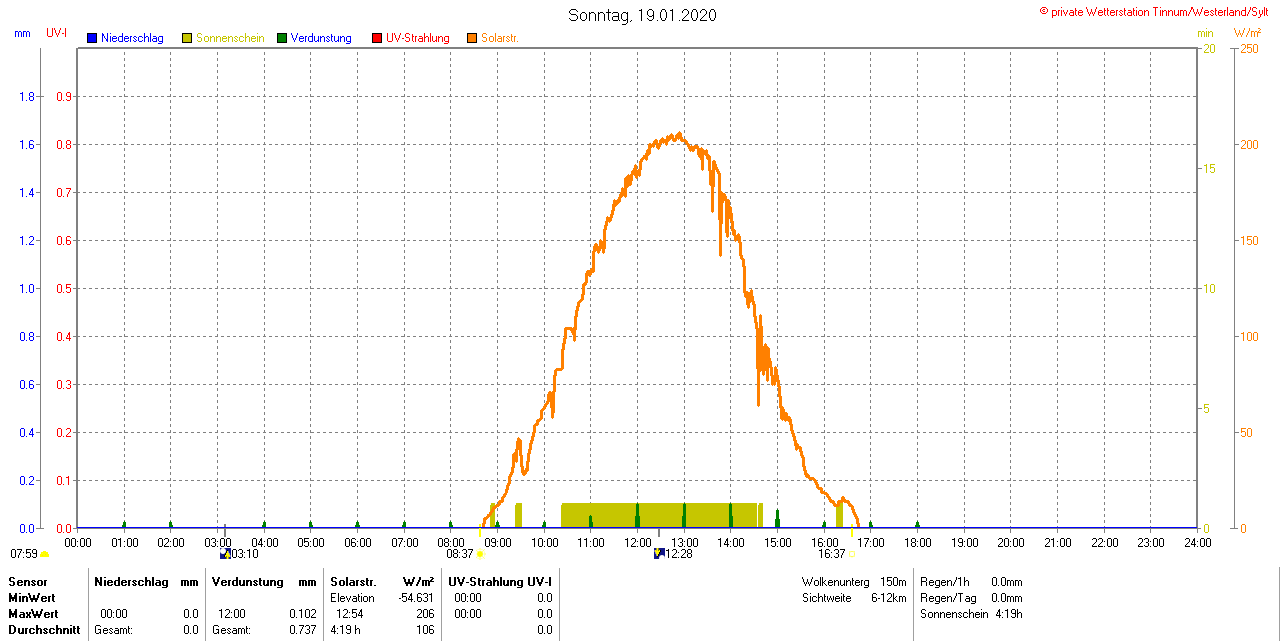1280x641 pixels.
Task: Click the Wolkenunterg 150m reading
Action: [854, 582]
